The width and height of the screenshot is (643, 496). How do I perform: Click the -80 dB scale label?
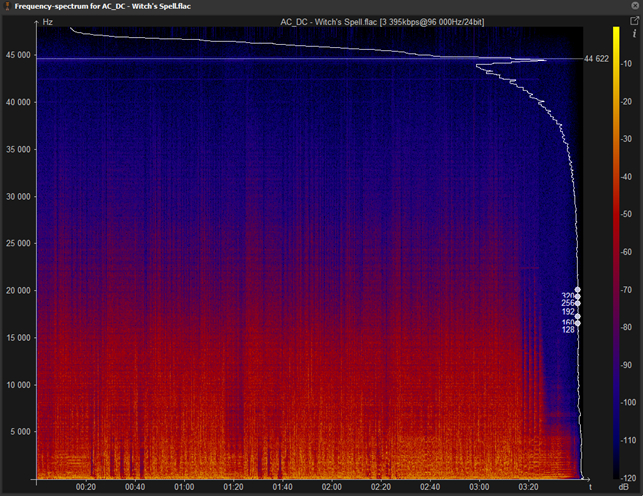pos(626,327)
